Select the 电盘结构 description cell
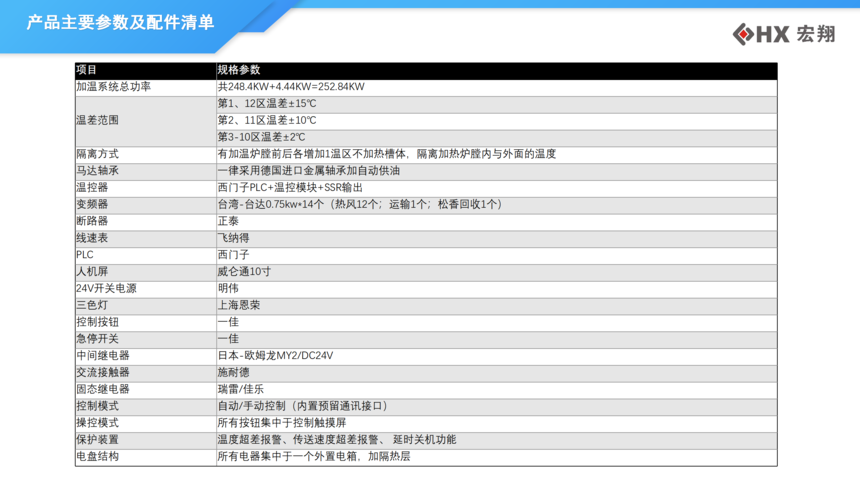The image size is (860, 484). pyautogui.click(x=314, y=457)
